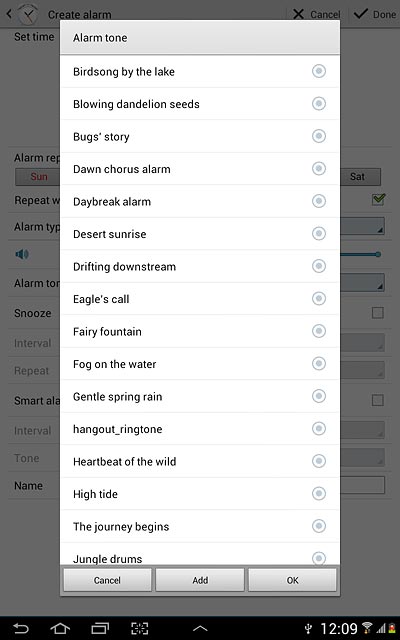Select the Birdsong by the lake radio button
Viewport: 400px width, 640px height.
tap(319, 71)
